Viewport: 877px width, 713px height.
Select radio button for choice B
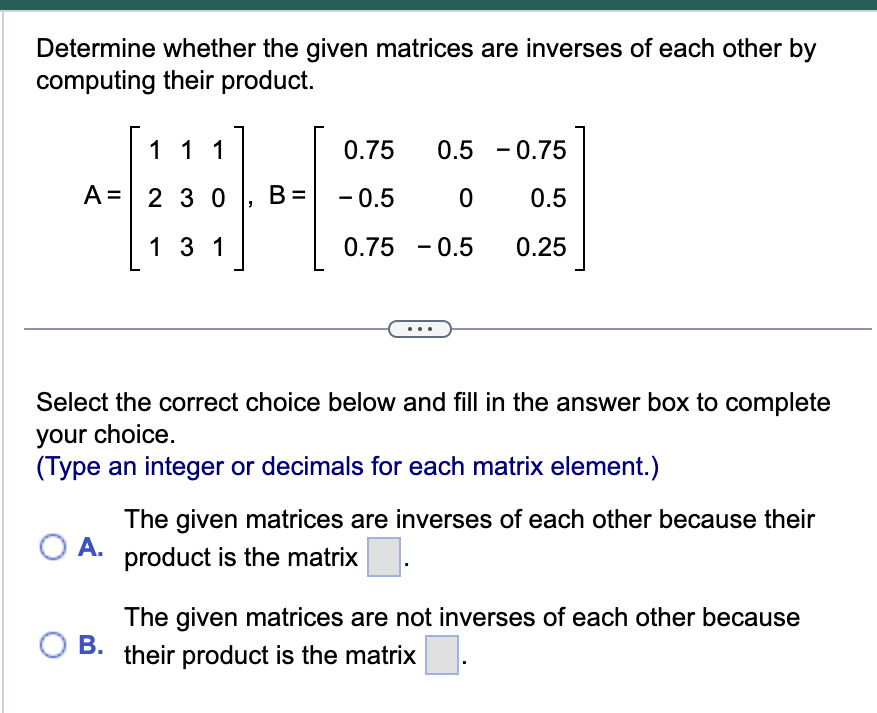(x=53, y=646)
